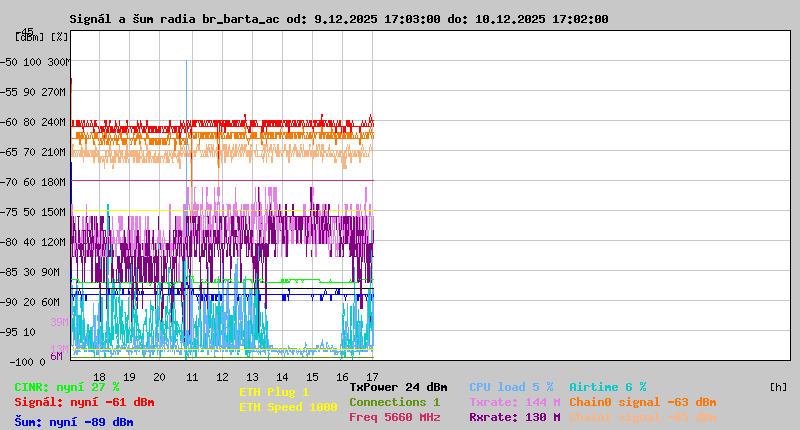Click the yellow ETH Plug legend label
The image size is (800, 430).
pos(274,392)
